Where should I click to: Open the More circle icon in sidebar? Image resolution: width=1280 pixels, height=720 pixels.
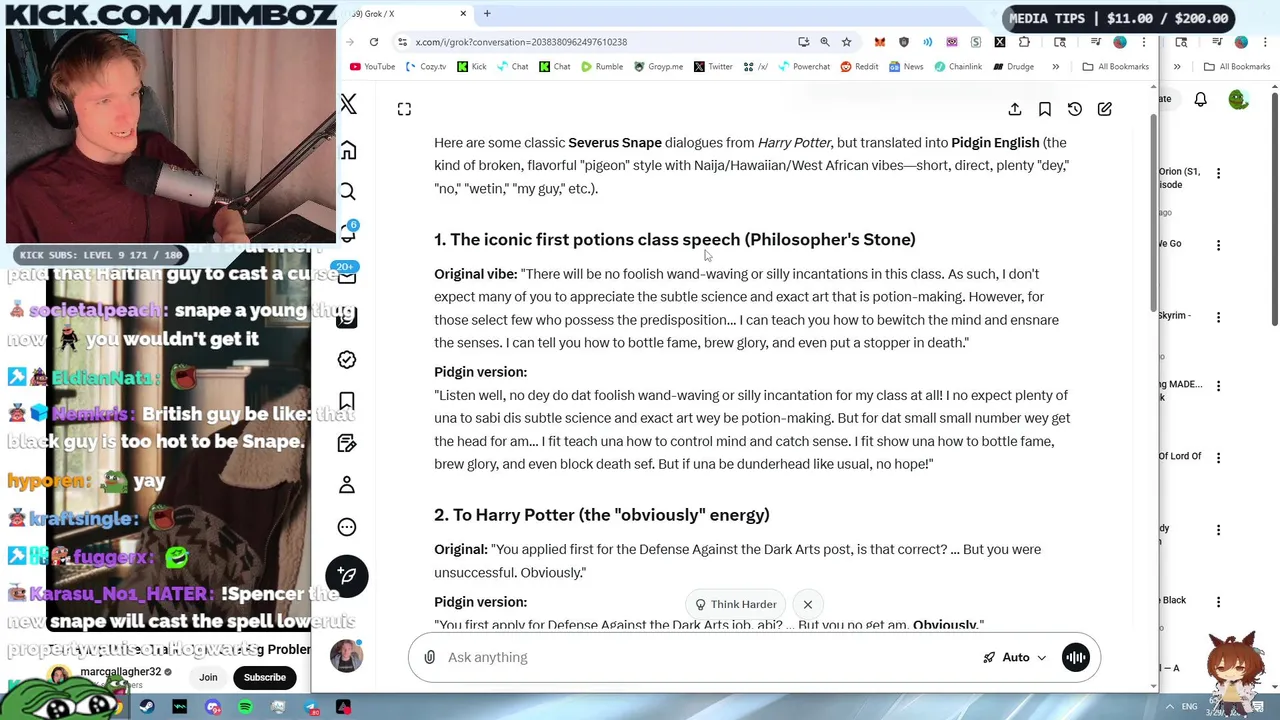pos(347,527)
